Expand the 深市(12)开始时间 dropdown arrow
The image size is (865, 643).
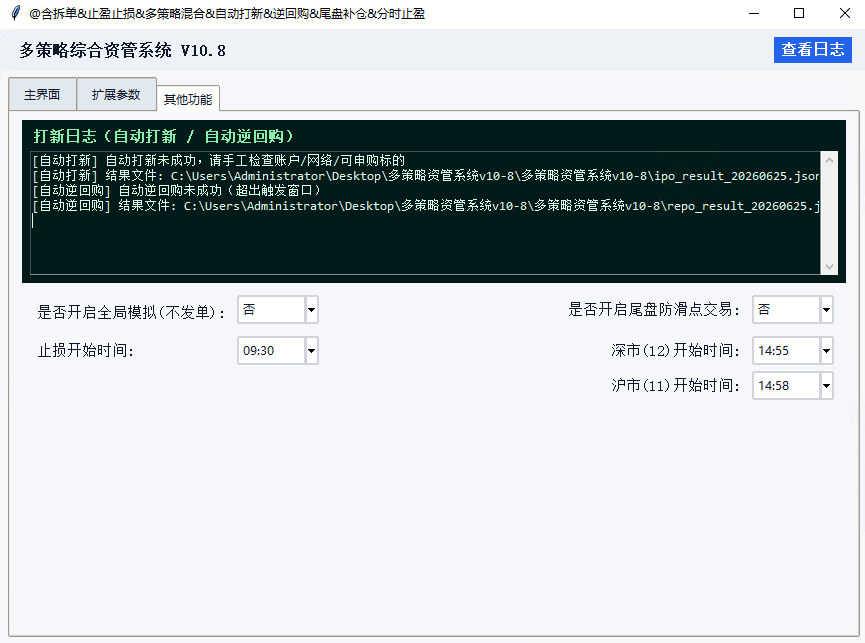tap(826, 351)
